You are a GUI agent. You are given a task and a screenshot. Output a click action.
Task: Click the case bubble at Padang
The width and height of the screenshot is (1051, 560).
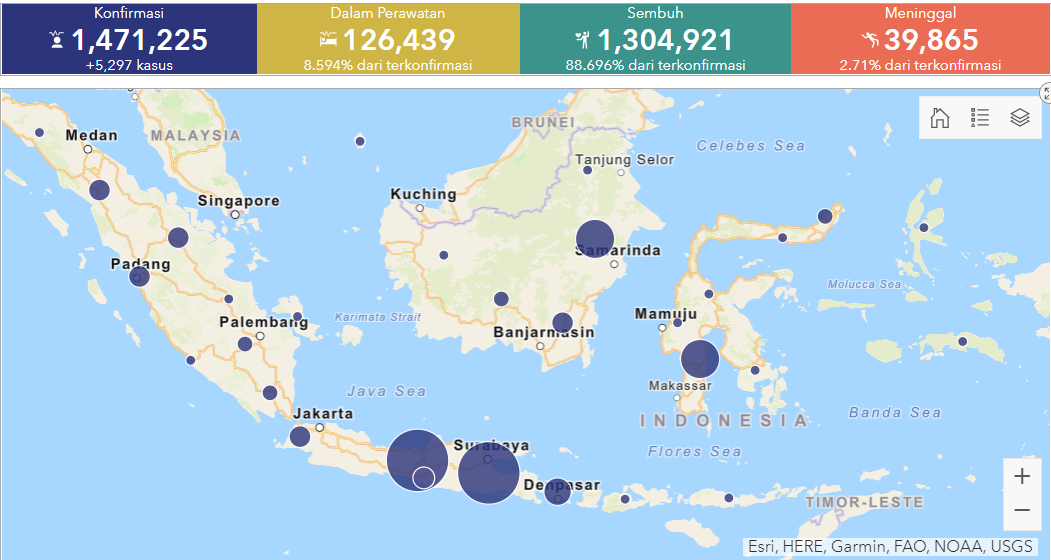click(139, 276)
